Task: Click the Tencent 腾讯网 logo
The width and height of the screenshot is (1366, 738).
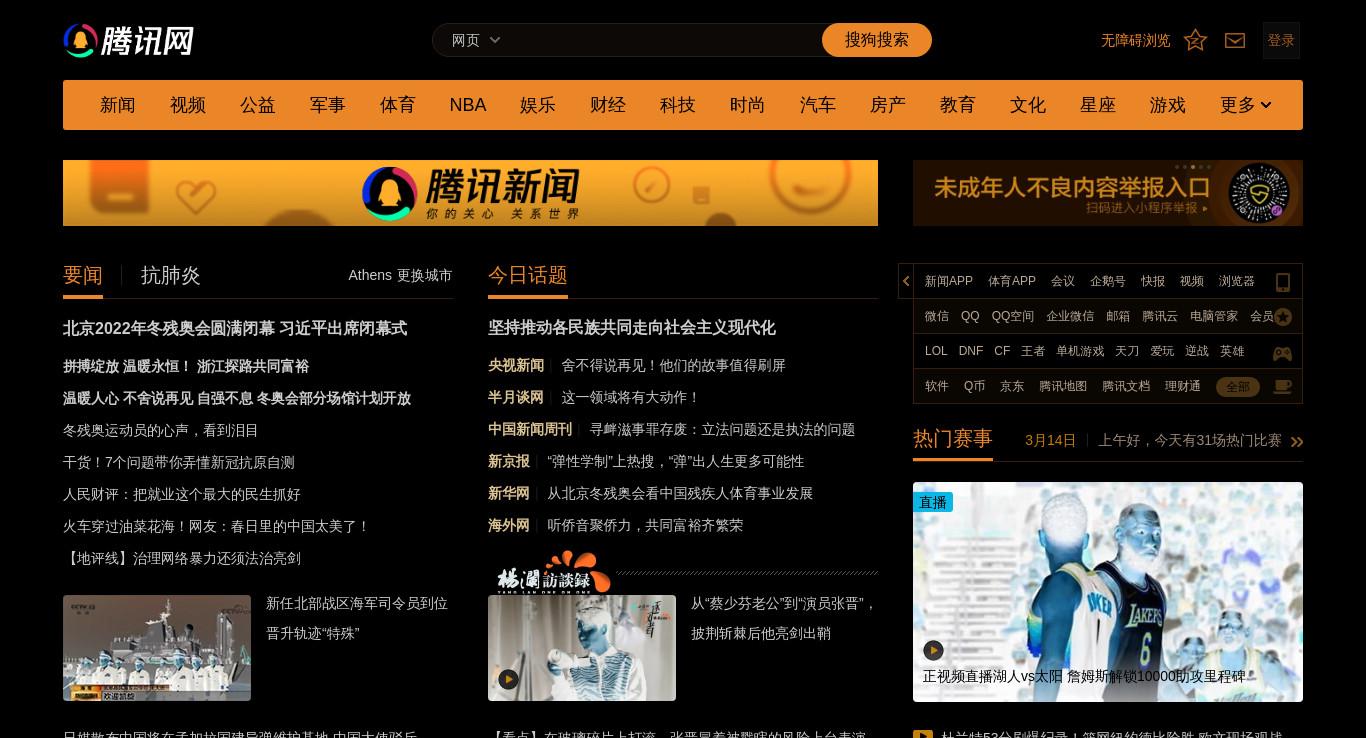Action: tap(128, 41)
